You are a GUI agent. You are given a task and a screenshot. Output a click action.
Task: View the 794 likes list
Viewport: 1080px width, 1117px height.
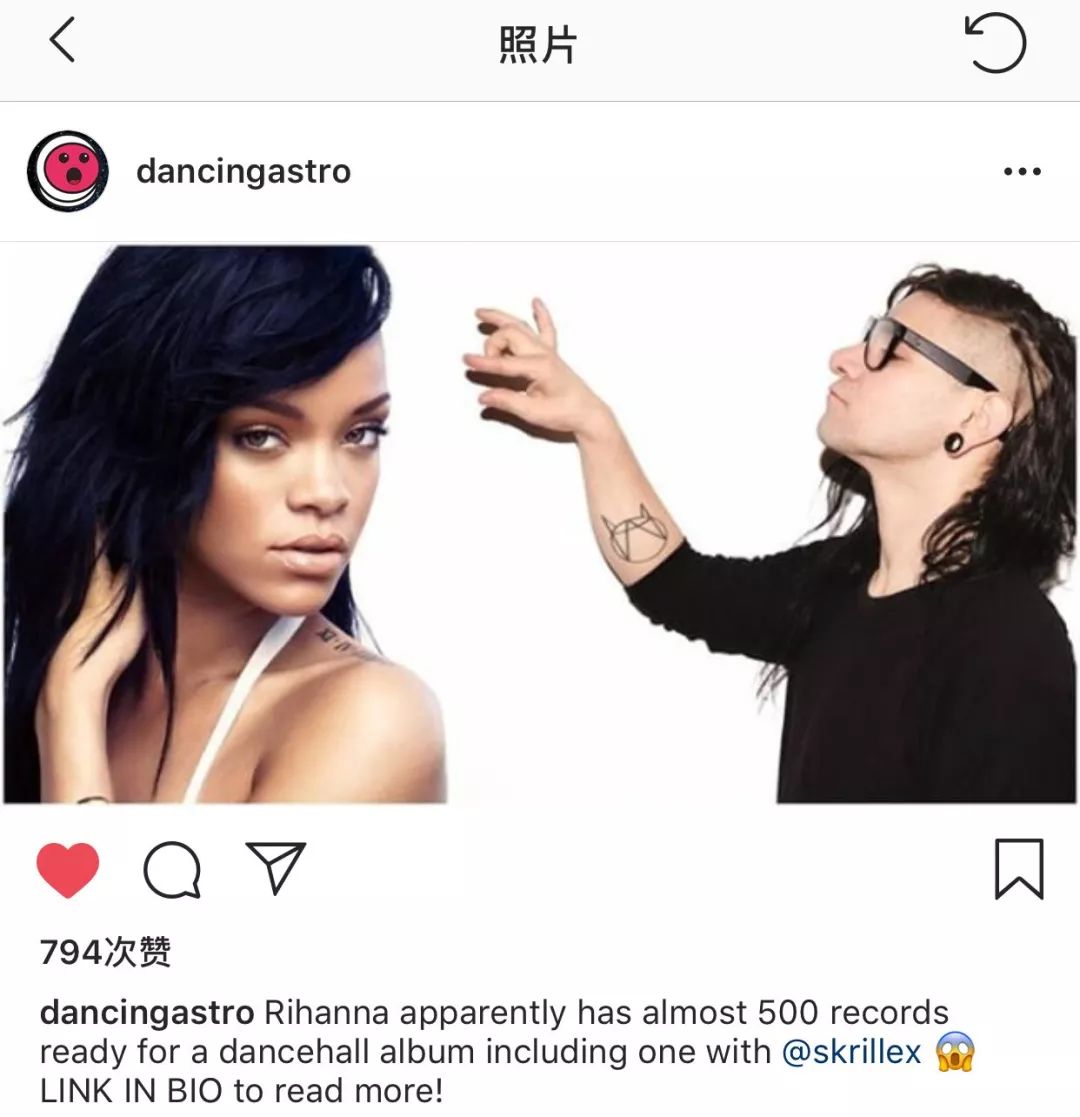(105, 952)
